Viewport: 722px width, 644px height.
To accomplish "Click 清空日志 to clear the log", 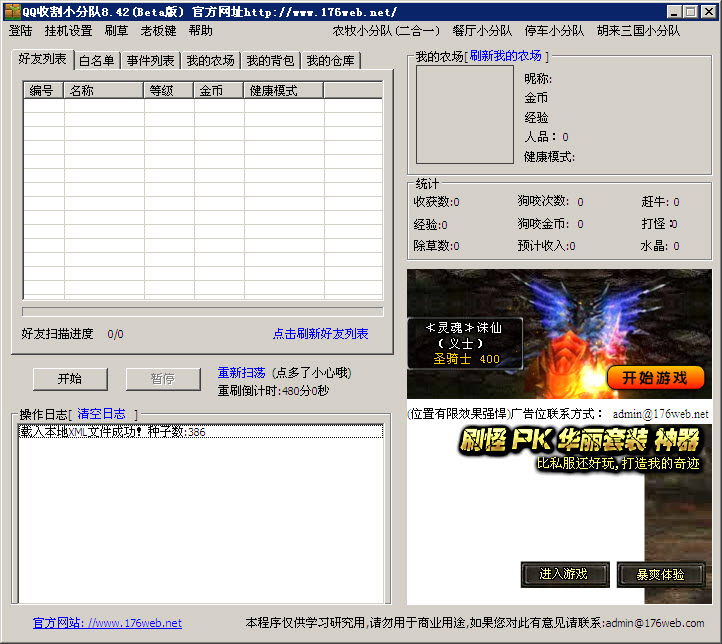I will point(101,414).
